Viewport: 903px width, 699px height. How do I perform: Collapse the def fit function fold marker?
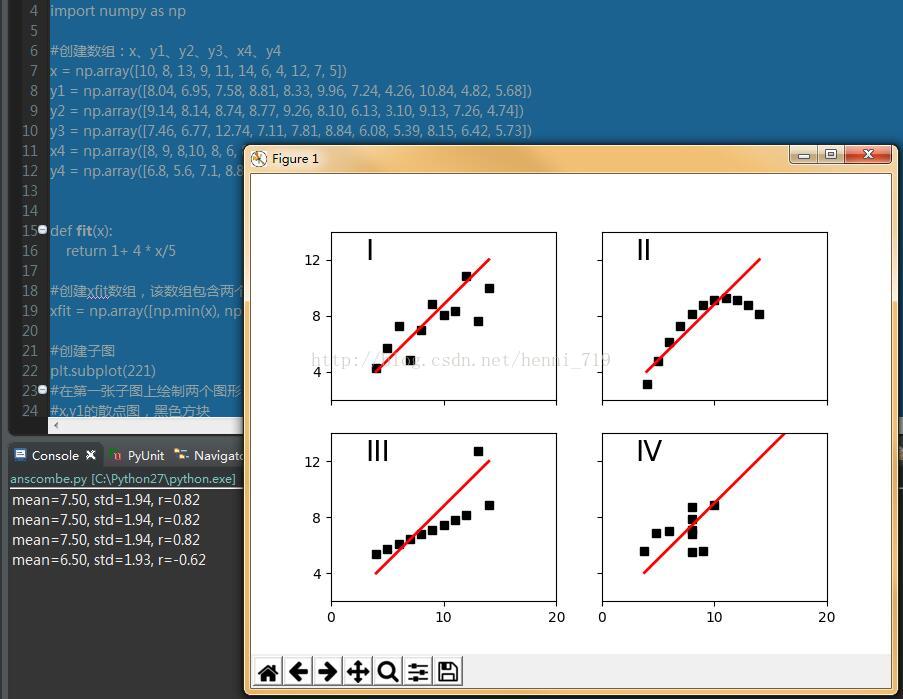pyautogui.click(x=43, y=230)
